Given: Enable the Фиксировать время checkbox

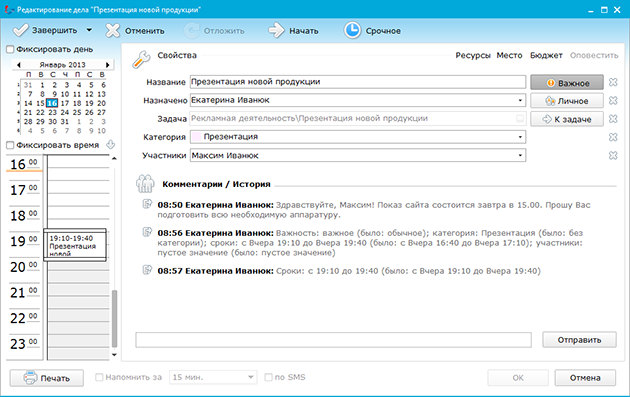Looking at the screenshot, I should (10, 145).
